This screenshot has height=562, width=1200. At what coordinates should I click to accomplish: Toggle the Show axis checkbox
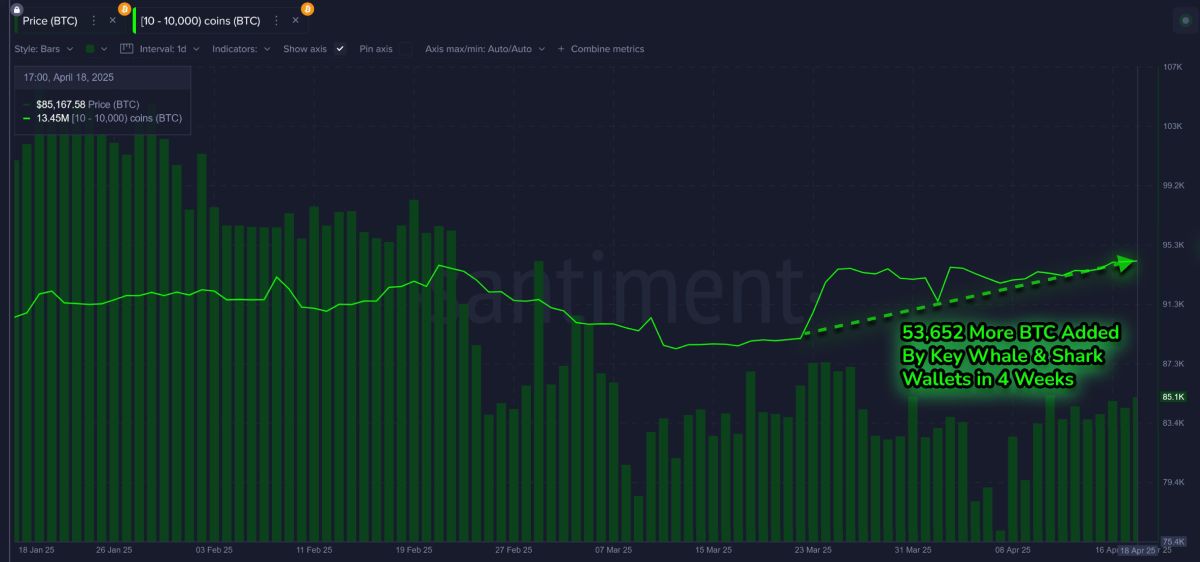[340, 48]
